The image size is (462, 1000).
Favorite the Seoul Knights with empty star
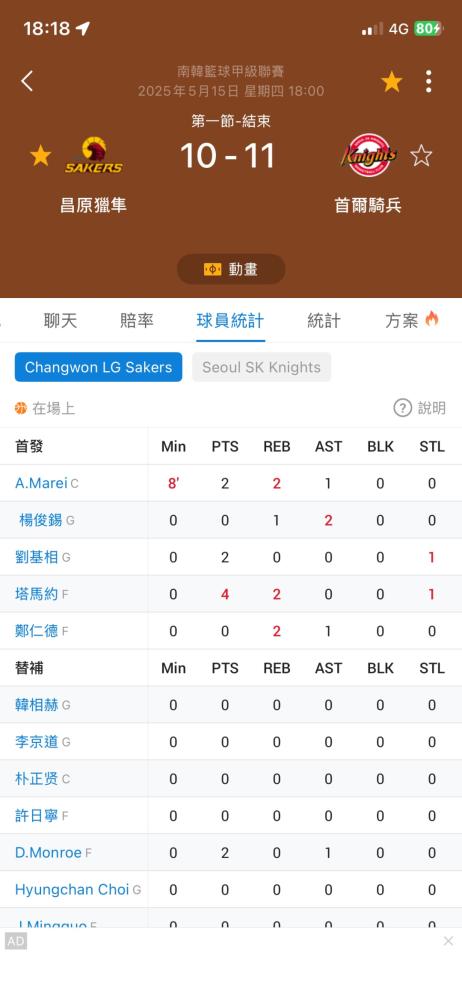click(421, 156)
